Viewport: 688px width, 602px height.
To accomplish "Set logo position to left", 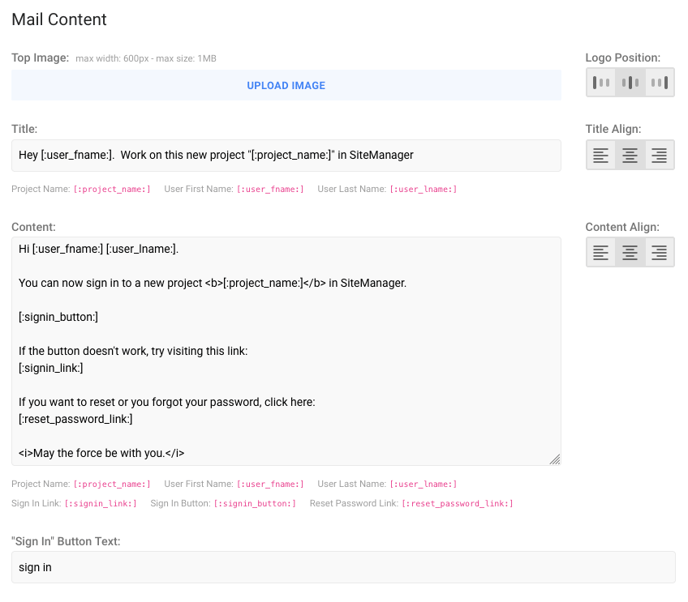I will click(601, 82).
